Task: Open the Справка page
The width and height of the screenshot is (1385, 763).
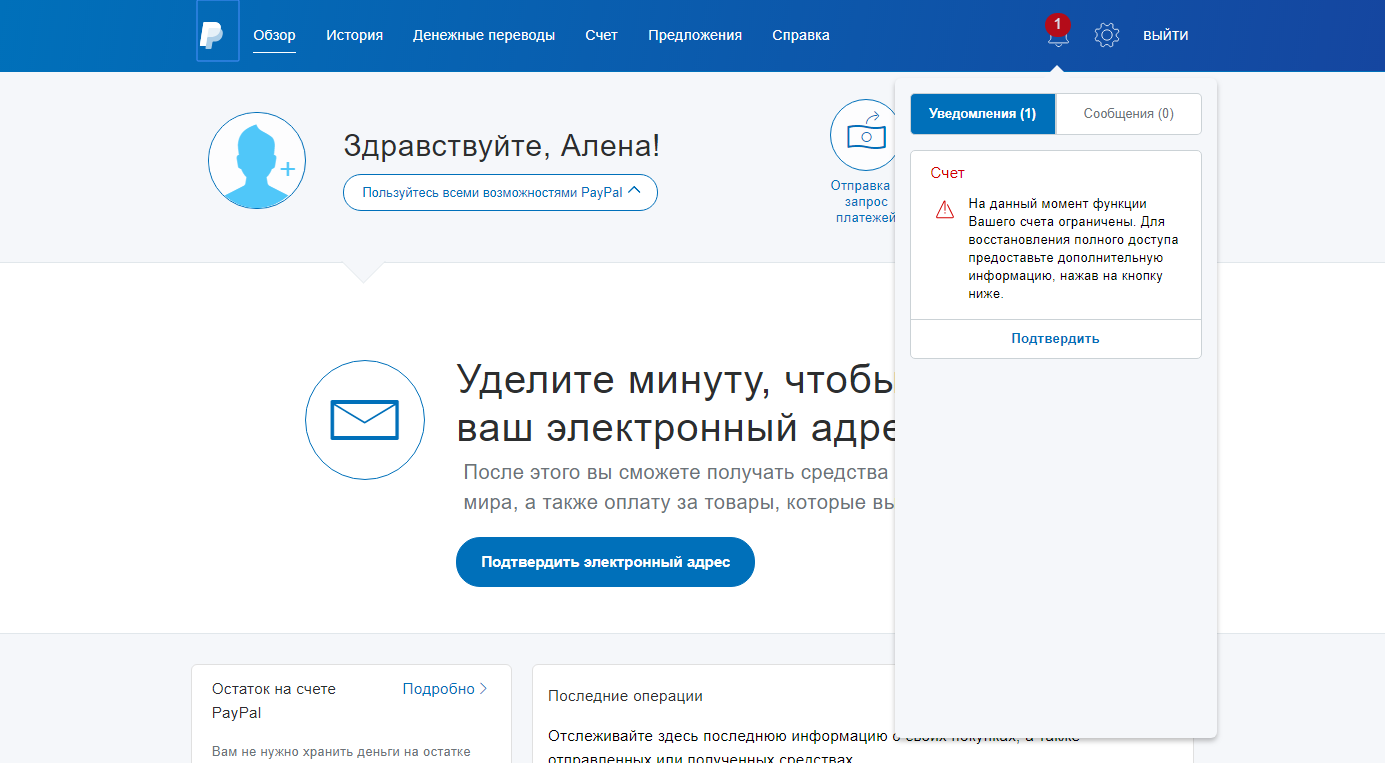Action: click(800, 34)
